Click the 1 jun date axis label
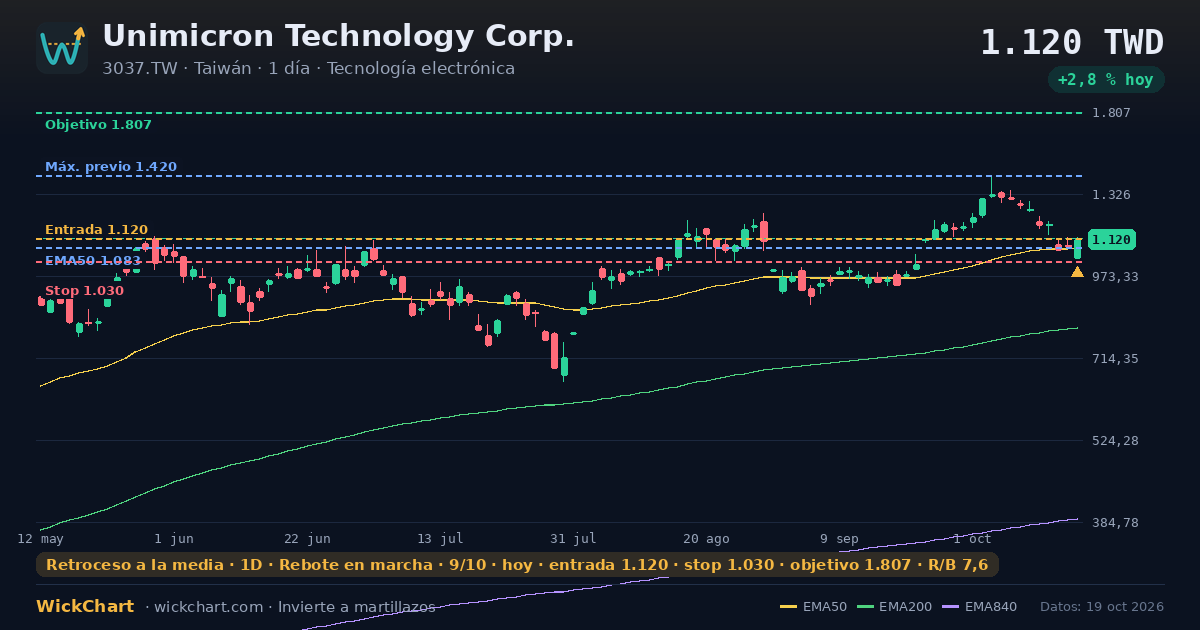The height and width of the screenshot is (630, 1200). click(x=174, y=539)
